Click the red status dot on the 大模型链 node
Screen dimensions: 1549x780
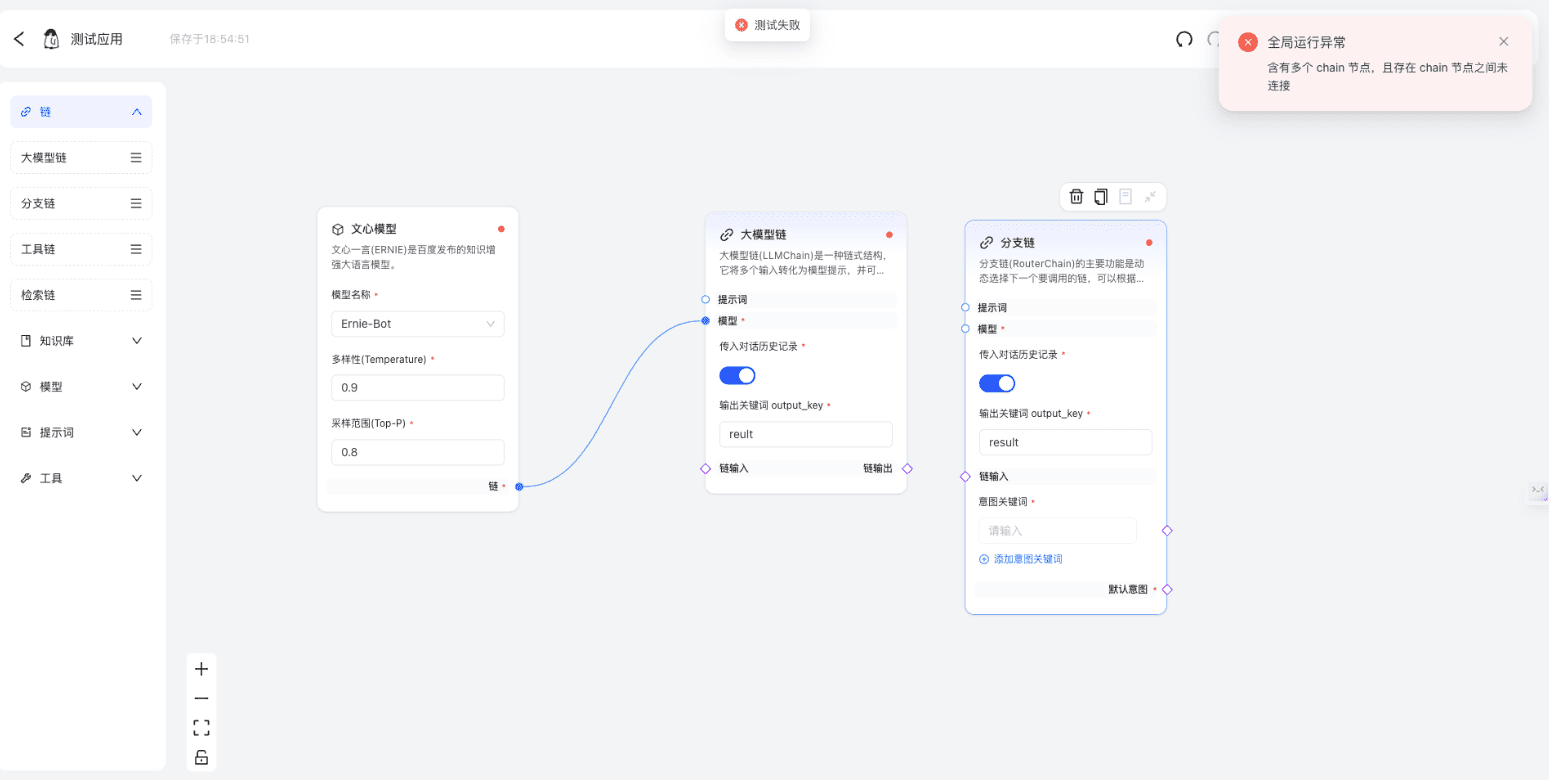point(889,235)
